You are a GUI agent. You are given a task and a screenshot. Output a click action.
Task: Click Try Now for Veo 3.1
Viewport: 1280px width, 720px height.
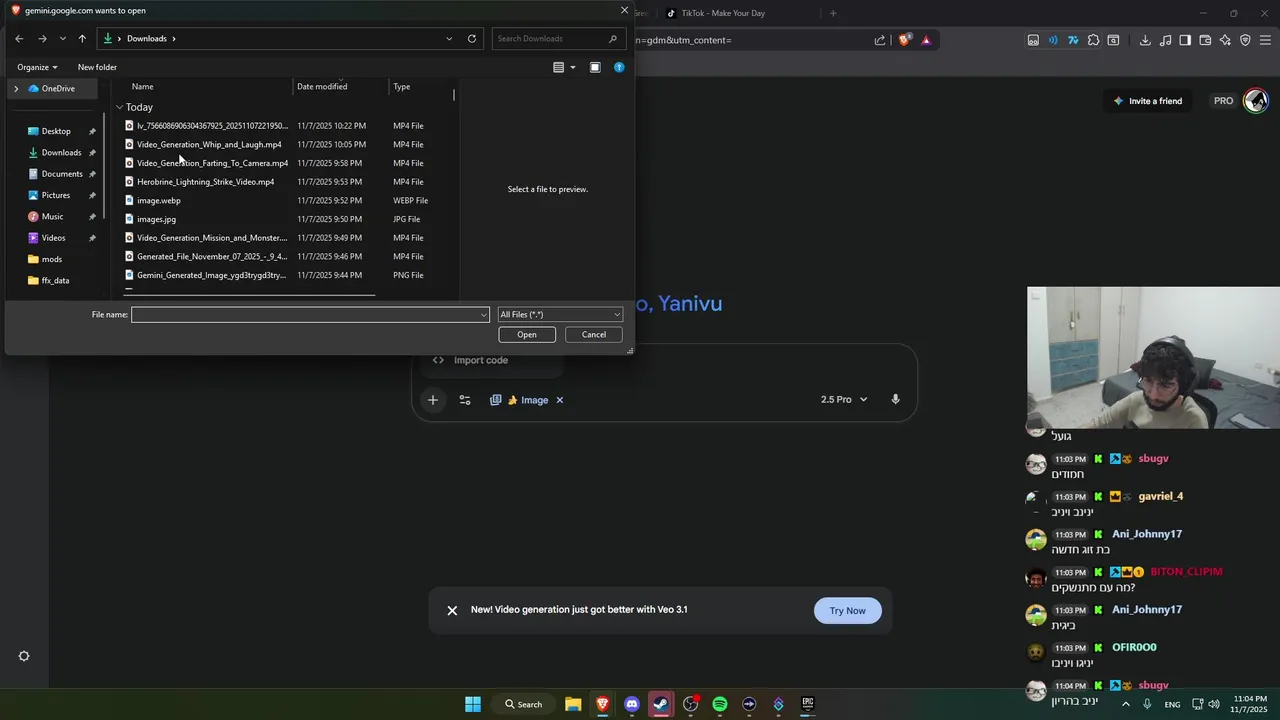click(848, 611)
